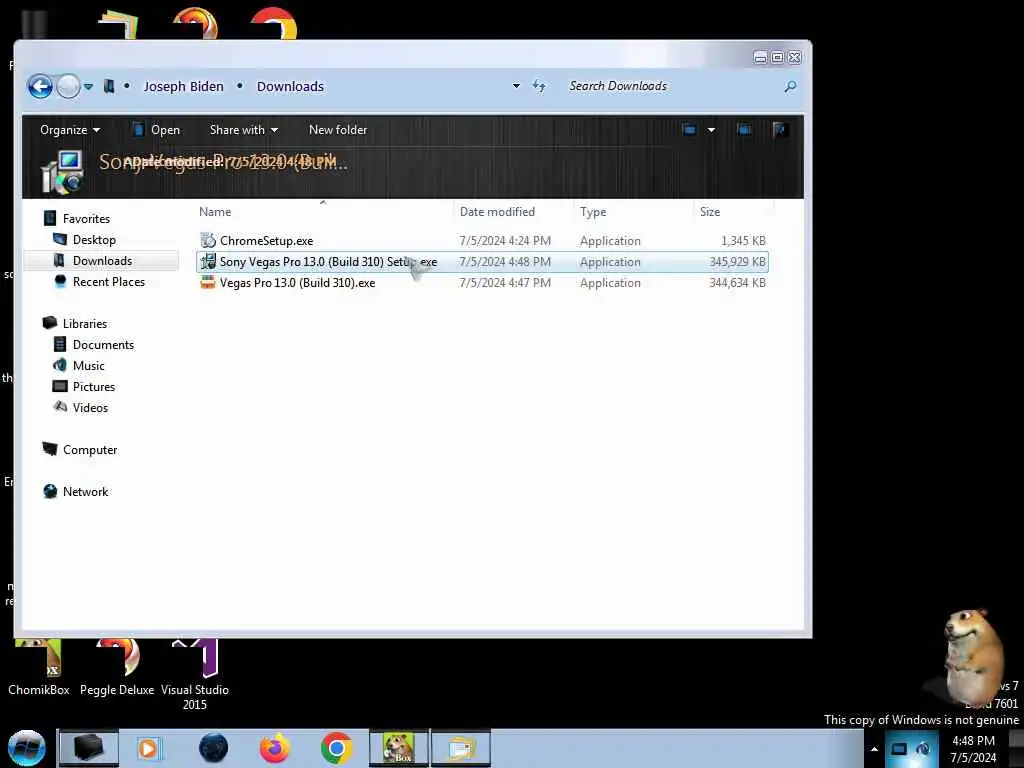The image size is (1024, 768).
Task: Sort by Date modified column header
Action: point(497,212)
